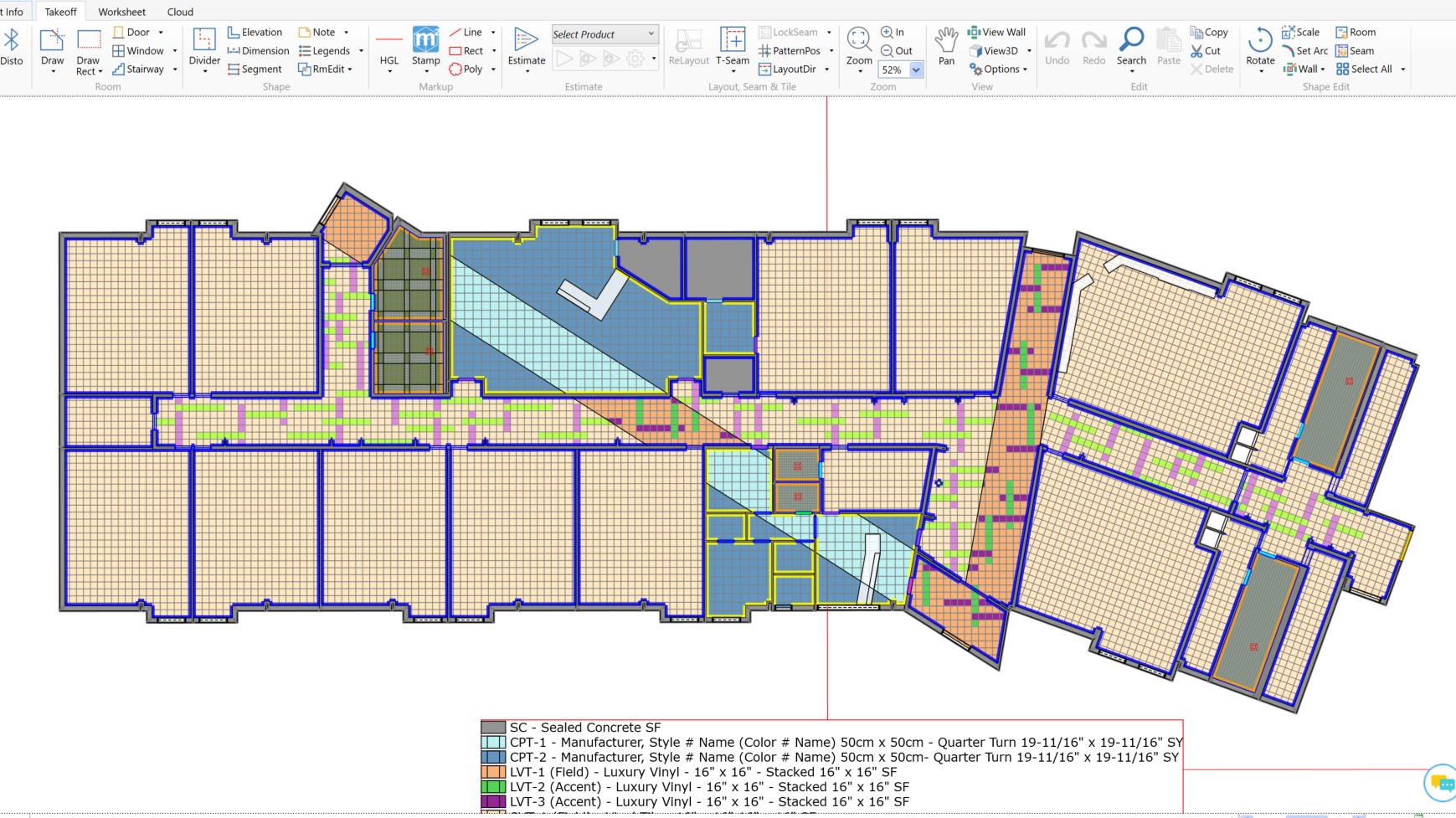Click the LVT-2 green accent legend swatch

tap(493, 787)
